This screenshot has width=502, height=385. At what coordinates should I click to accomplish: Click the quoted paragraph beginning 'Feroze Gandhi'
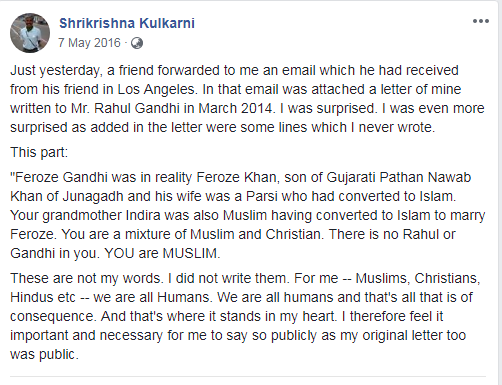(x=247, y=215)
